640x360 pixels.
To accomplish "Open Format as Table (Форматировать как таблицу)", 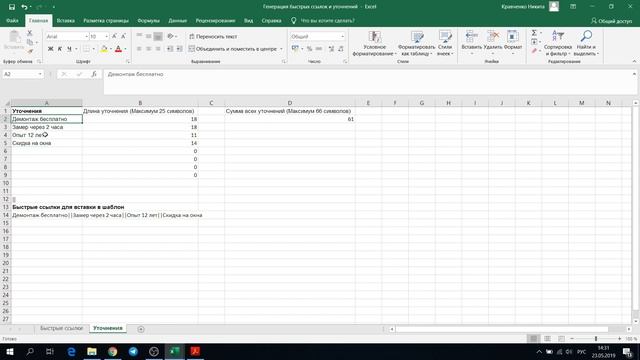I will click(416, 43).
